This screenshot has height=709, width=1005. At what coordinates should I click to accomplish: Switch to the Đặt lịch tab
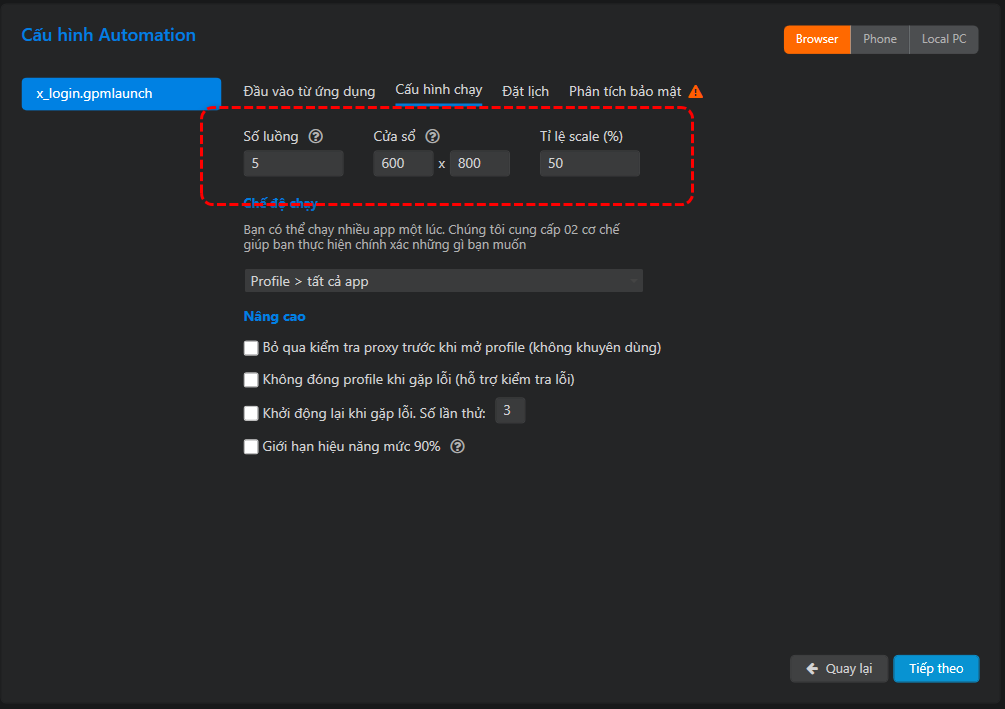click(525, 91)
